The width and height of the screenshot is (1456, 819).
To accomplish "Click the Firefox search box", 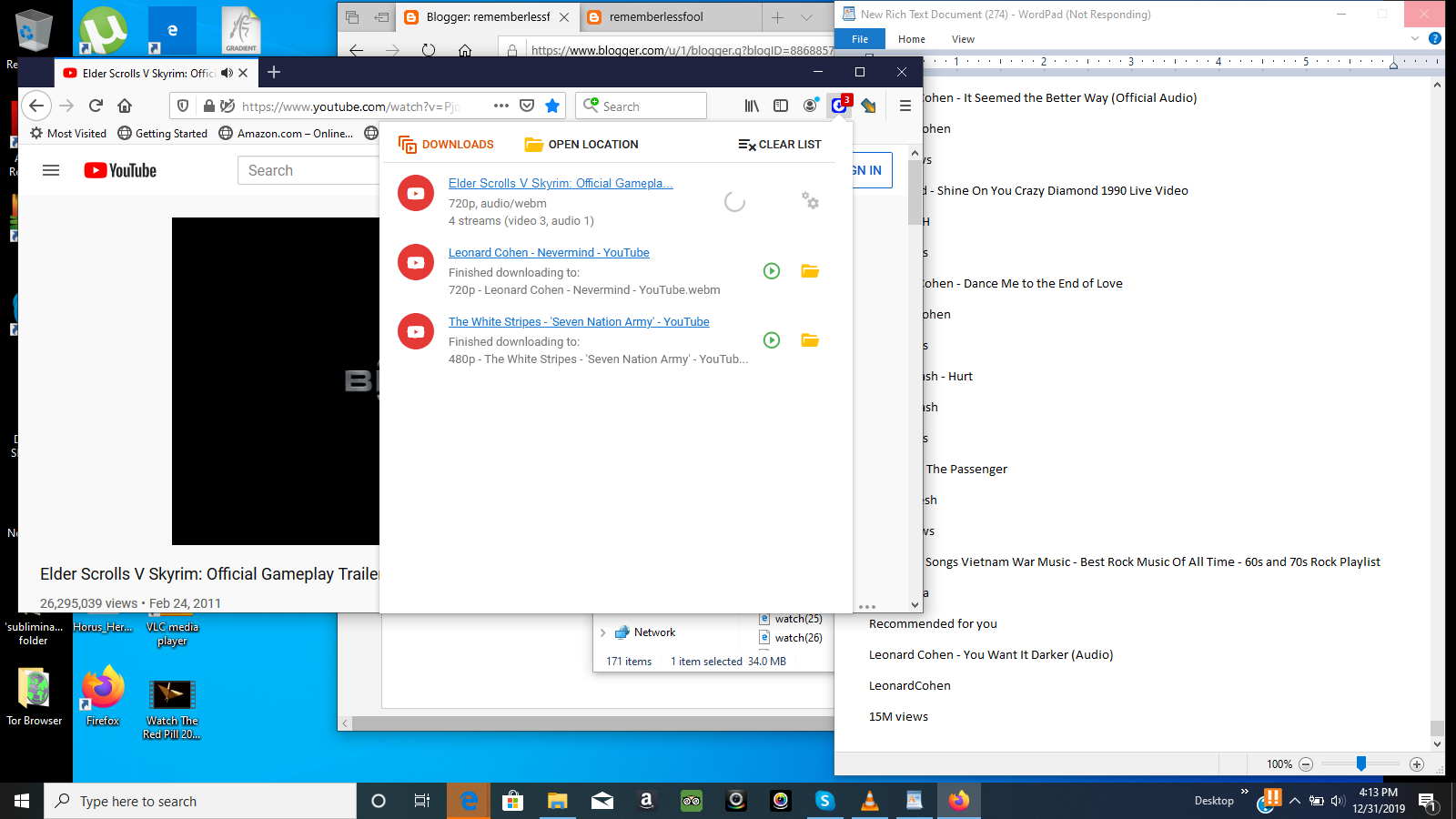I will pyautogui.click(x=641, y=106).
